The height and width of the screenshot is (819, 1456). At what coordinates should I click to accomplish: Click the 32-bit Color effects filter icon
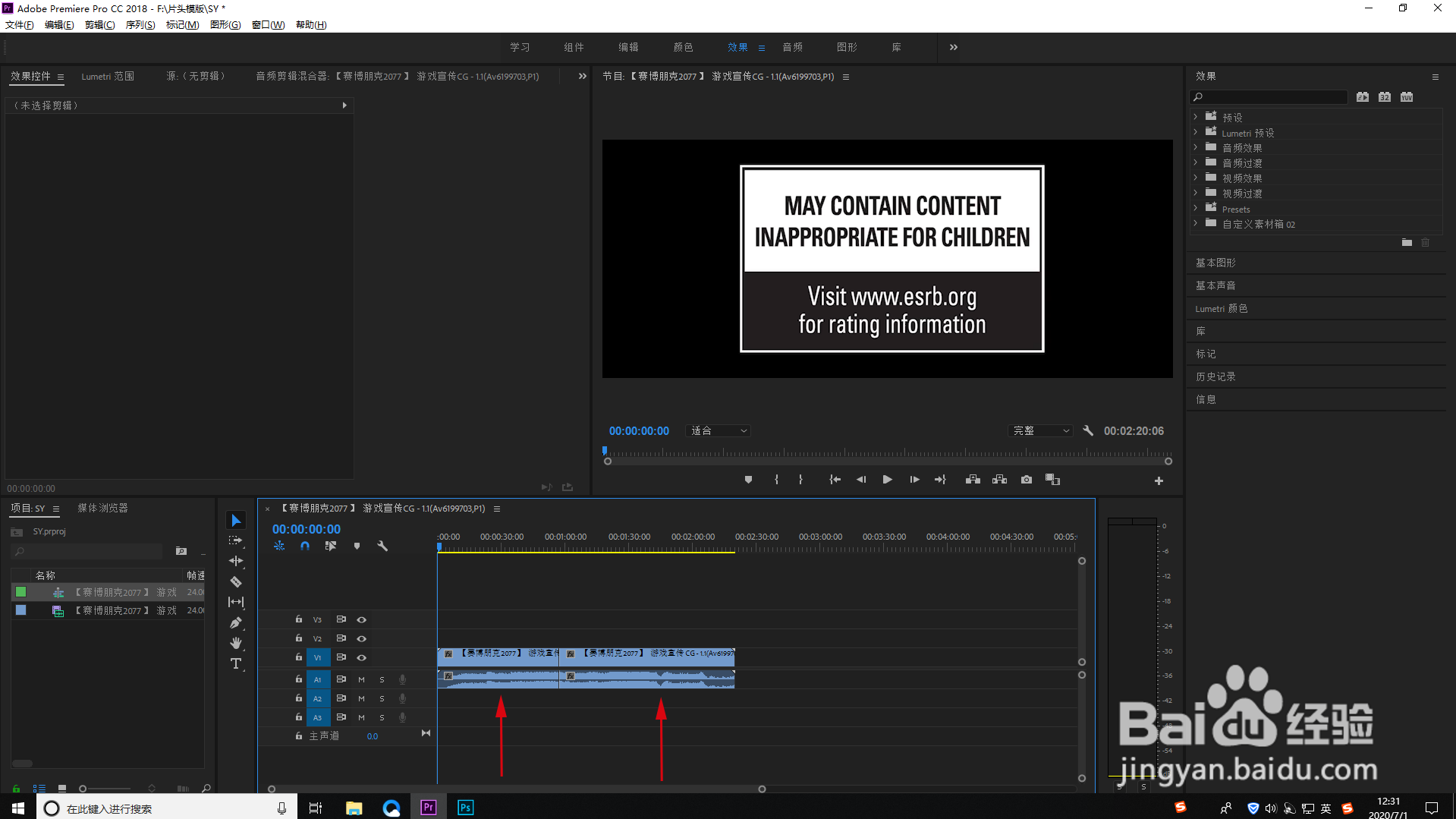[1385, 97]
